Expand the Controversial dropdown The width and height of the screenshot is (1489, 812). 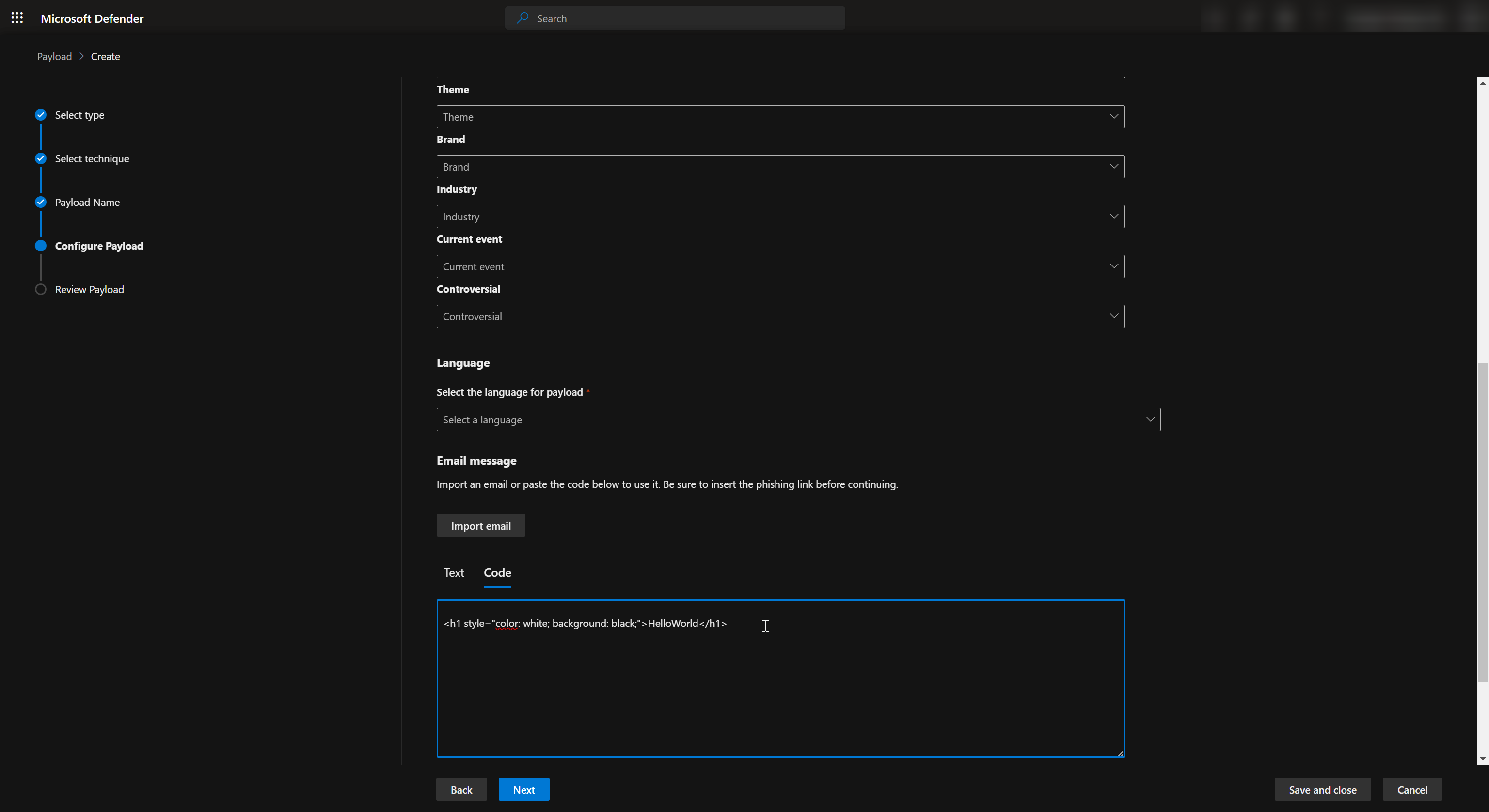780,316
